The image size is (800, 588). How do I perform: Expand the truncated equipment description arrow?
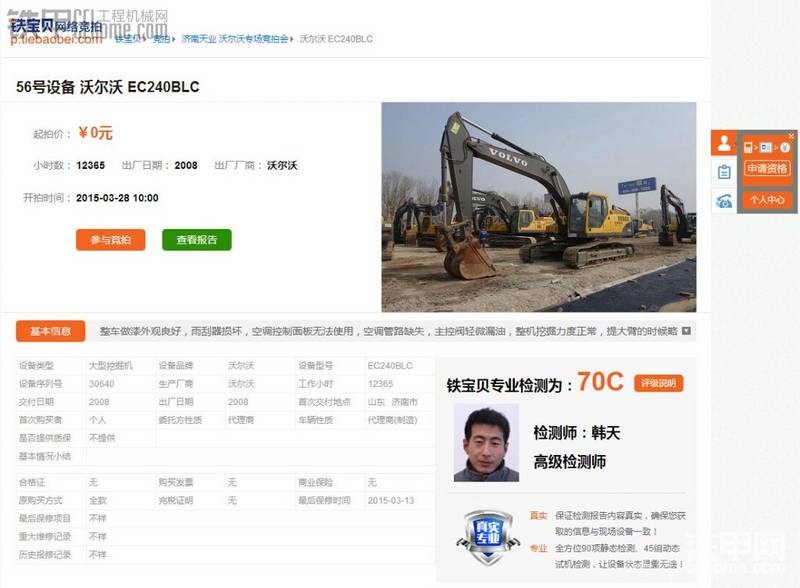coord(686,331)
